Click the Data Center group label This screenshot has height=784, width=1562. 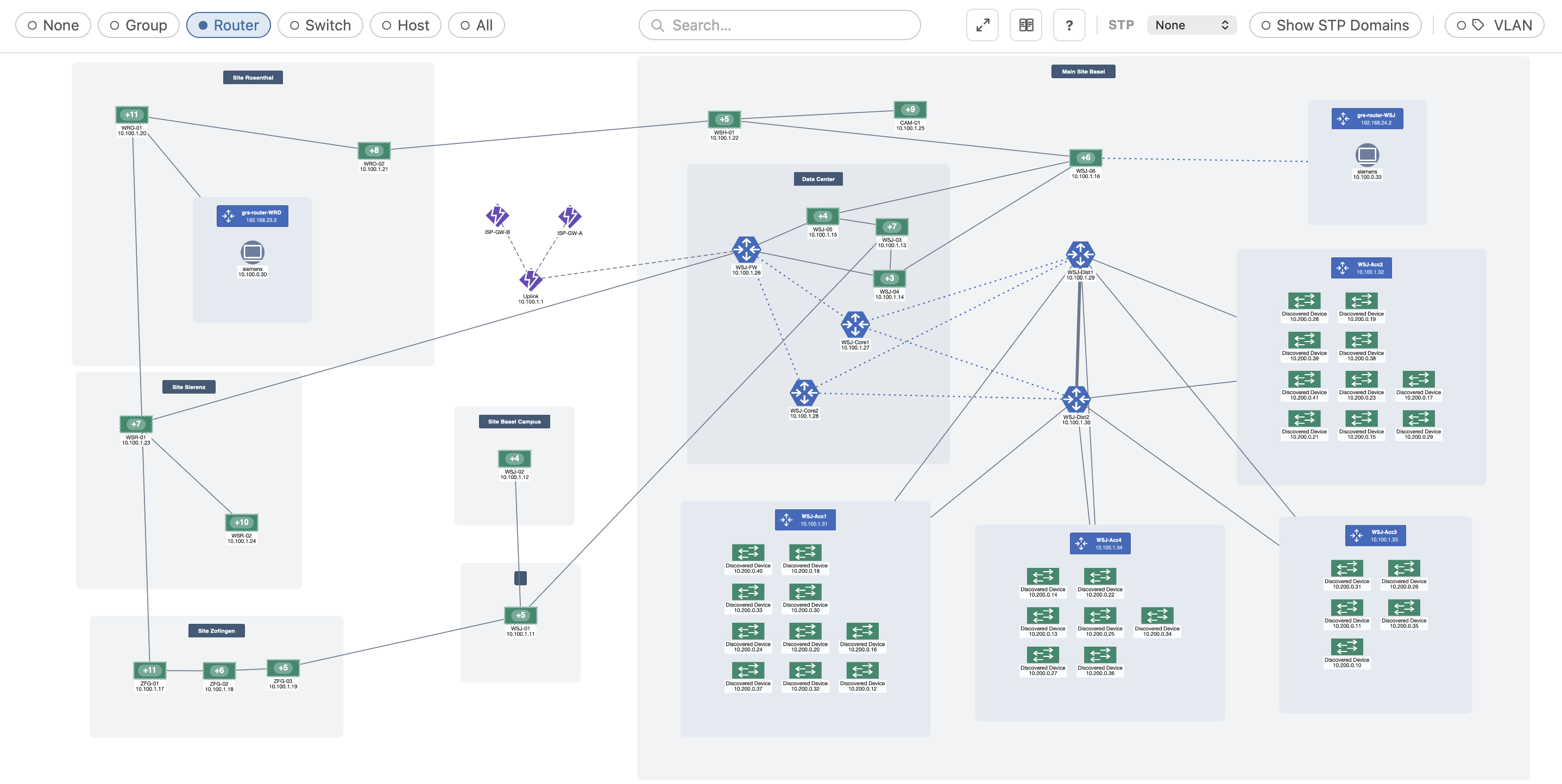coord(818,179)
